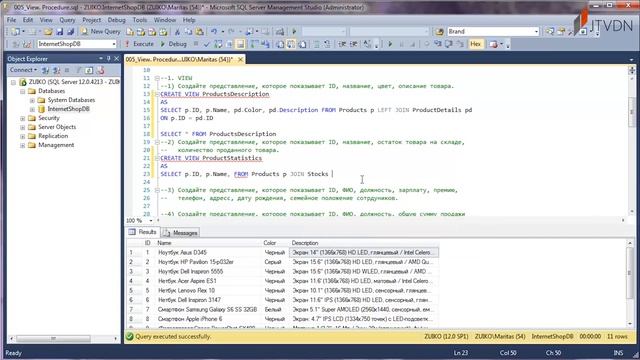
Task: Open the Debug menu
Action: pos(117,20)
